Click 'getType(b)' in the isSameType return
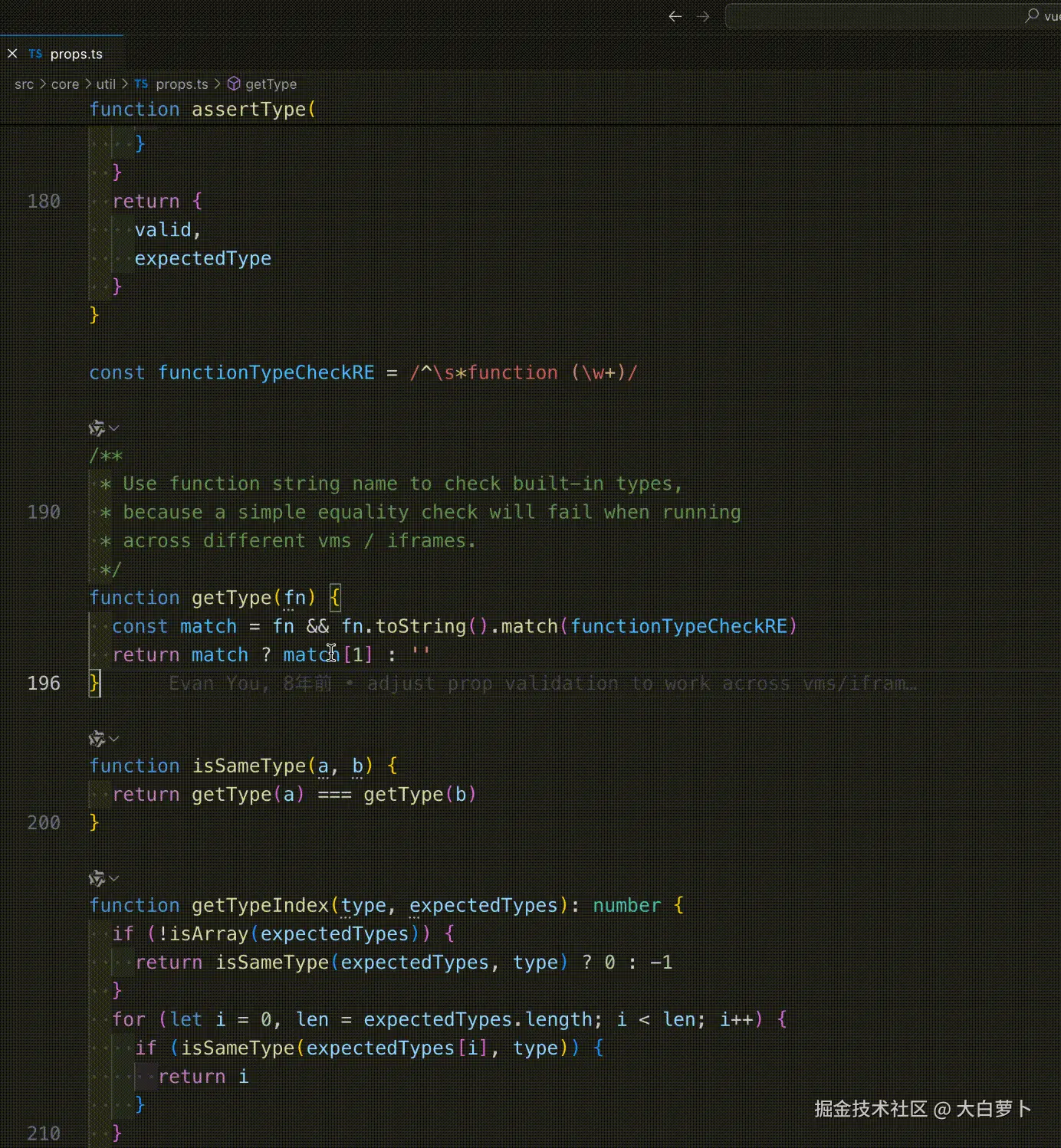The height and width of the screenshot is (1148, 1061). [x=420, y=795]
